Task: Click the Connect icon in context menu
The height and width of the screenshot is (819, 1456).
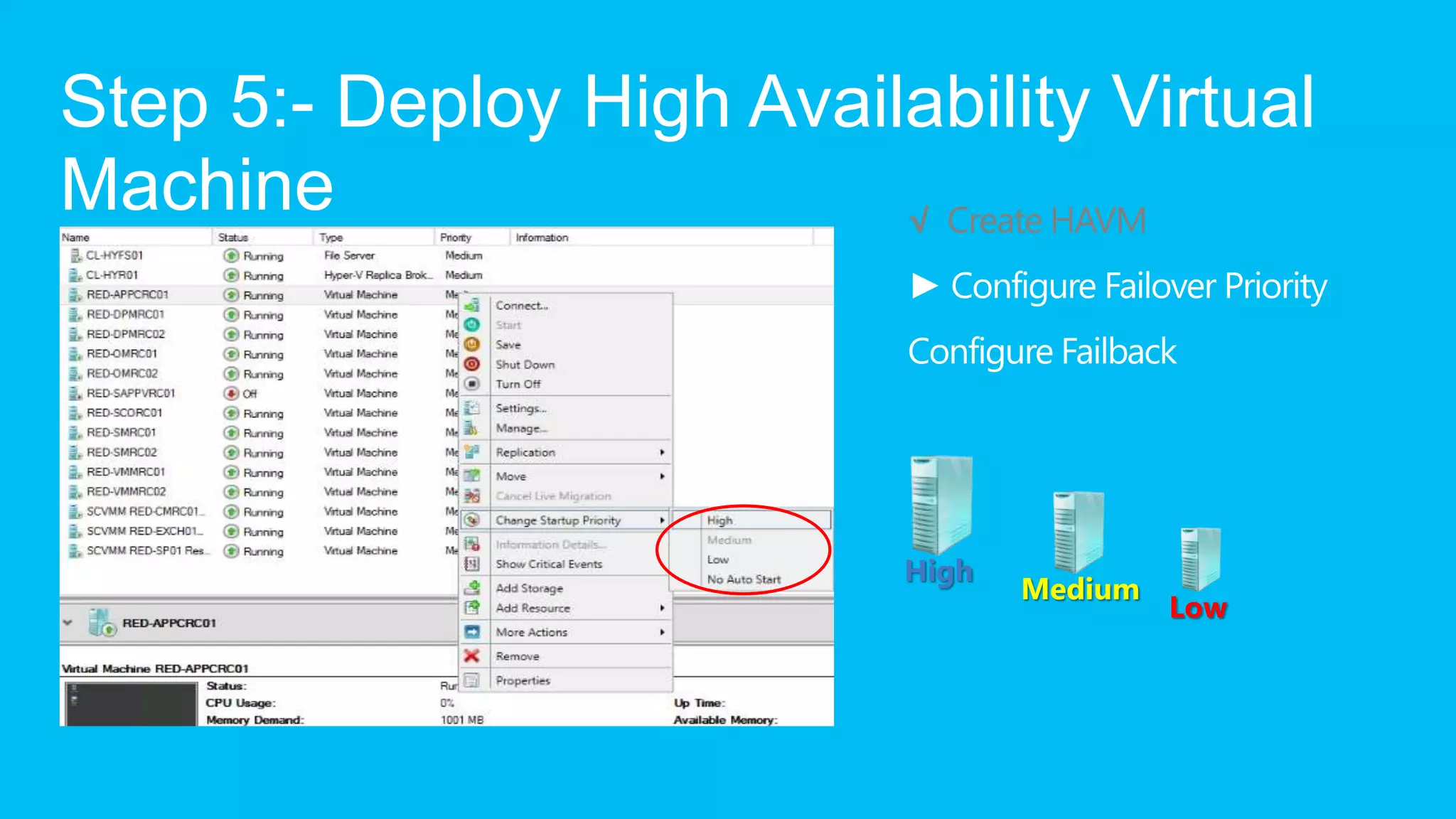Action: (472, 305)
